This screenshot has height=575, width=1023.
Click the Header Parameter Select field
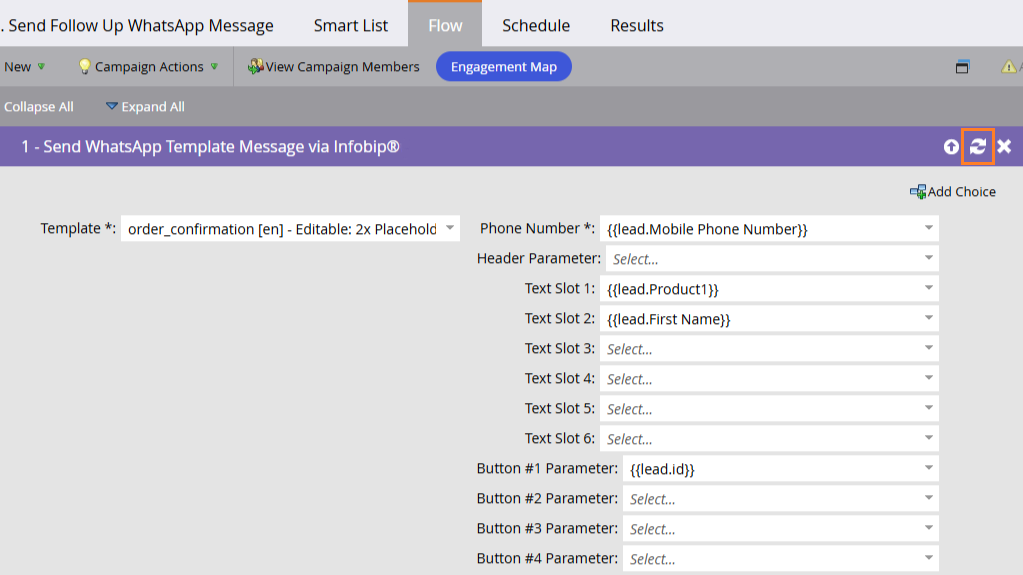[772, 258]
